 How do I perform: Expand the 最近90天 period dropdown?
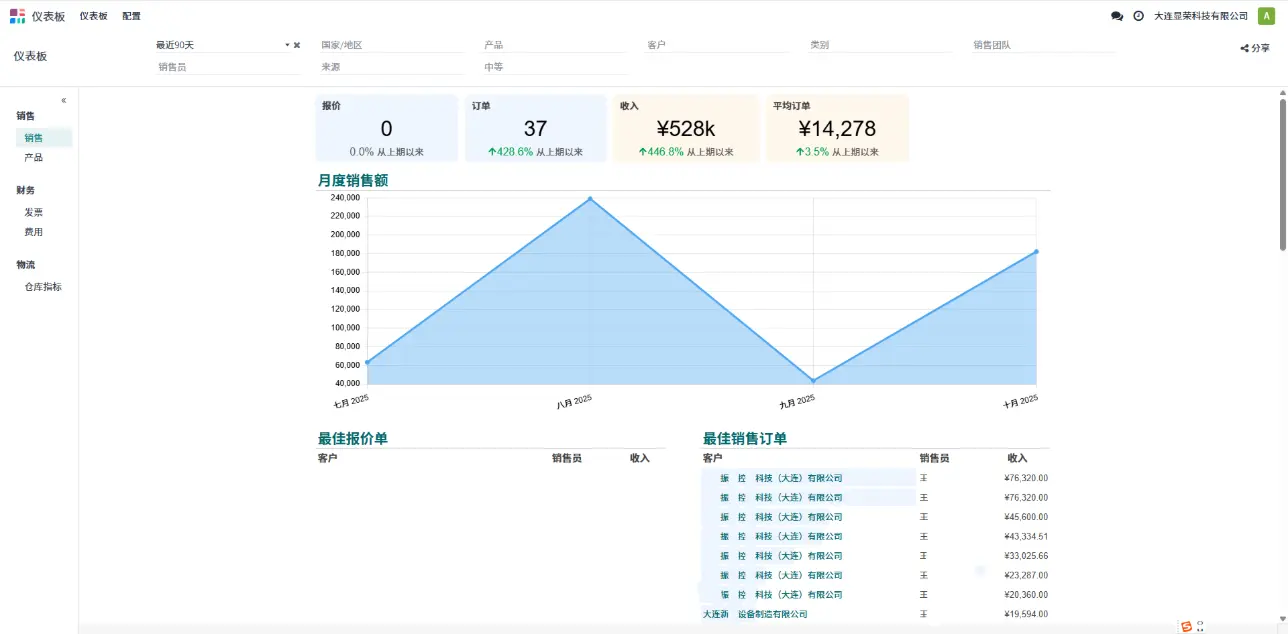[x=287, y=45]
